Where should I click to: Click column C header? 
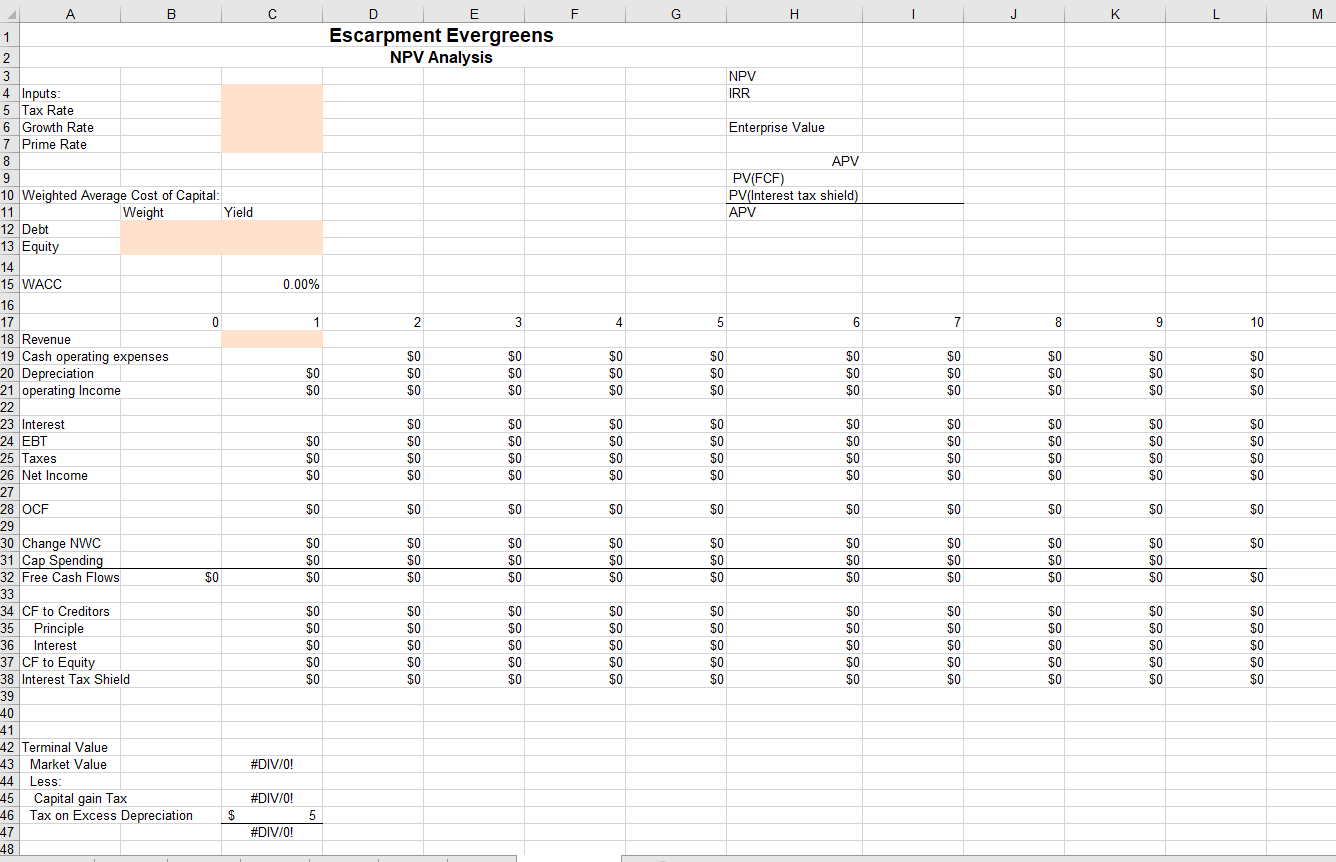pos(272,14)
